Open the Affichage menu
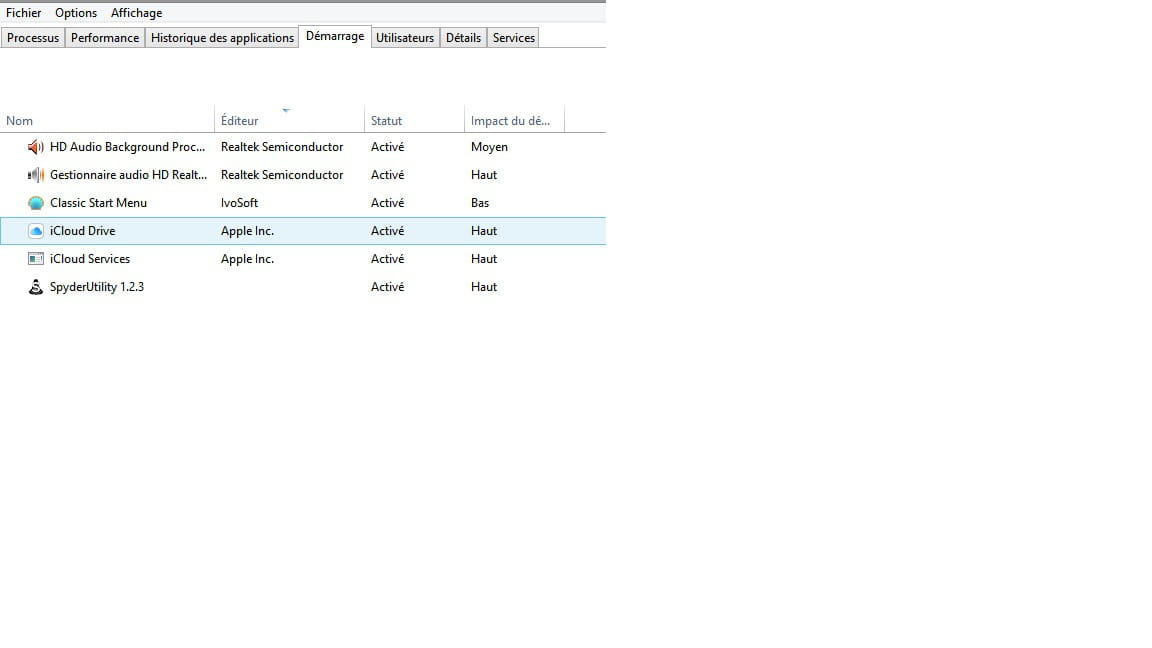Viewport: 1152px width, 648px height. pos(137,12)
